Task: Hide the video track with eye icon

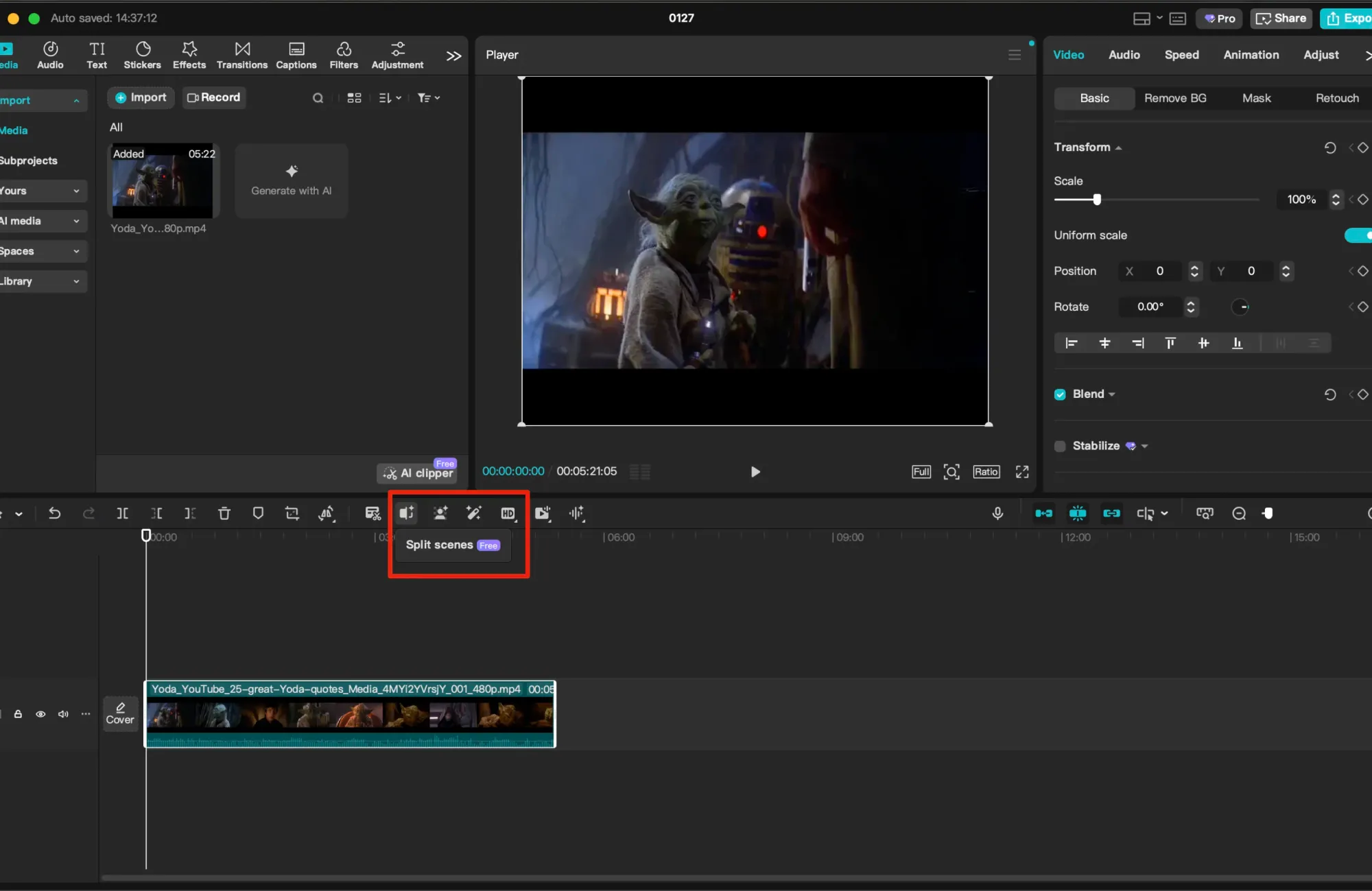Action: point(40,714)
